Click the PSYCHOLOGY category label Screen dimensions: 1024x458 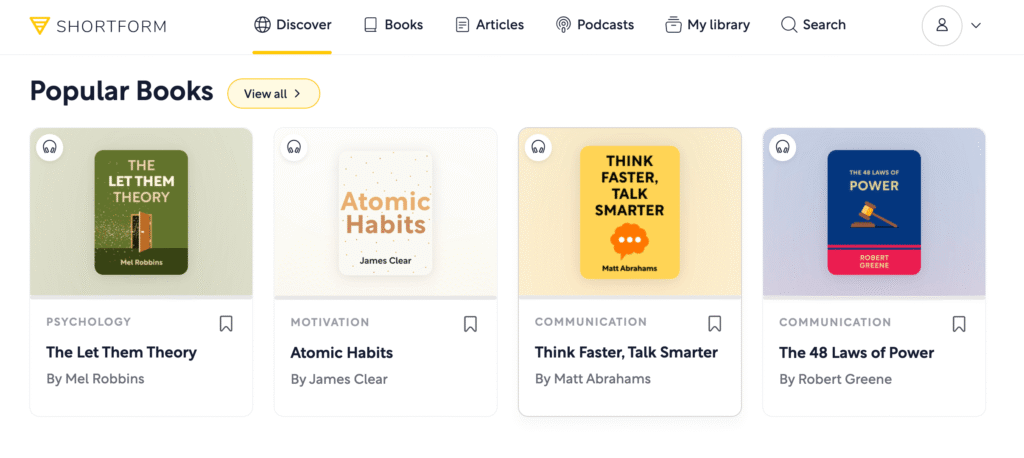(x=89, y=322)
